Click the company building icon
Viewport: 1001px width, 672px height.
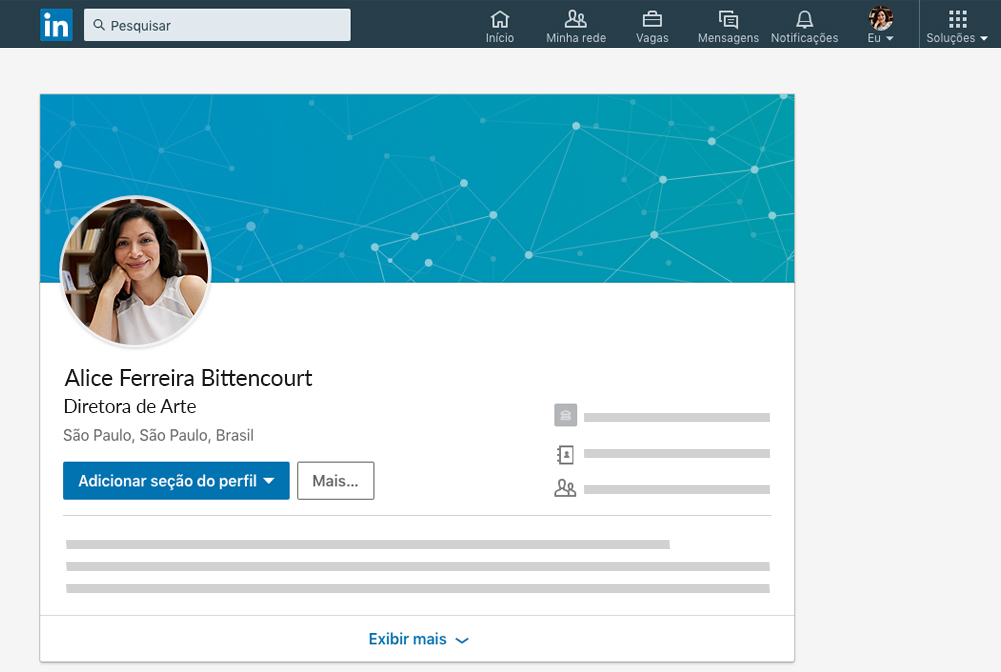pos(566,416)
